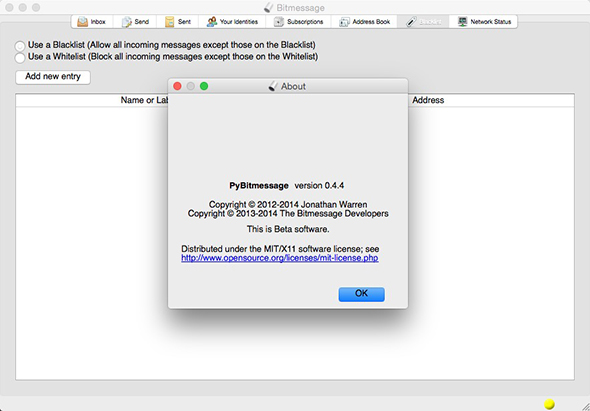This screenshot has width=590, height=411.
Task: Select the Blacklist tab
Action: click(x=424, y=22)
